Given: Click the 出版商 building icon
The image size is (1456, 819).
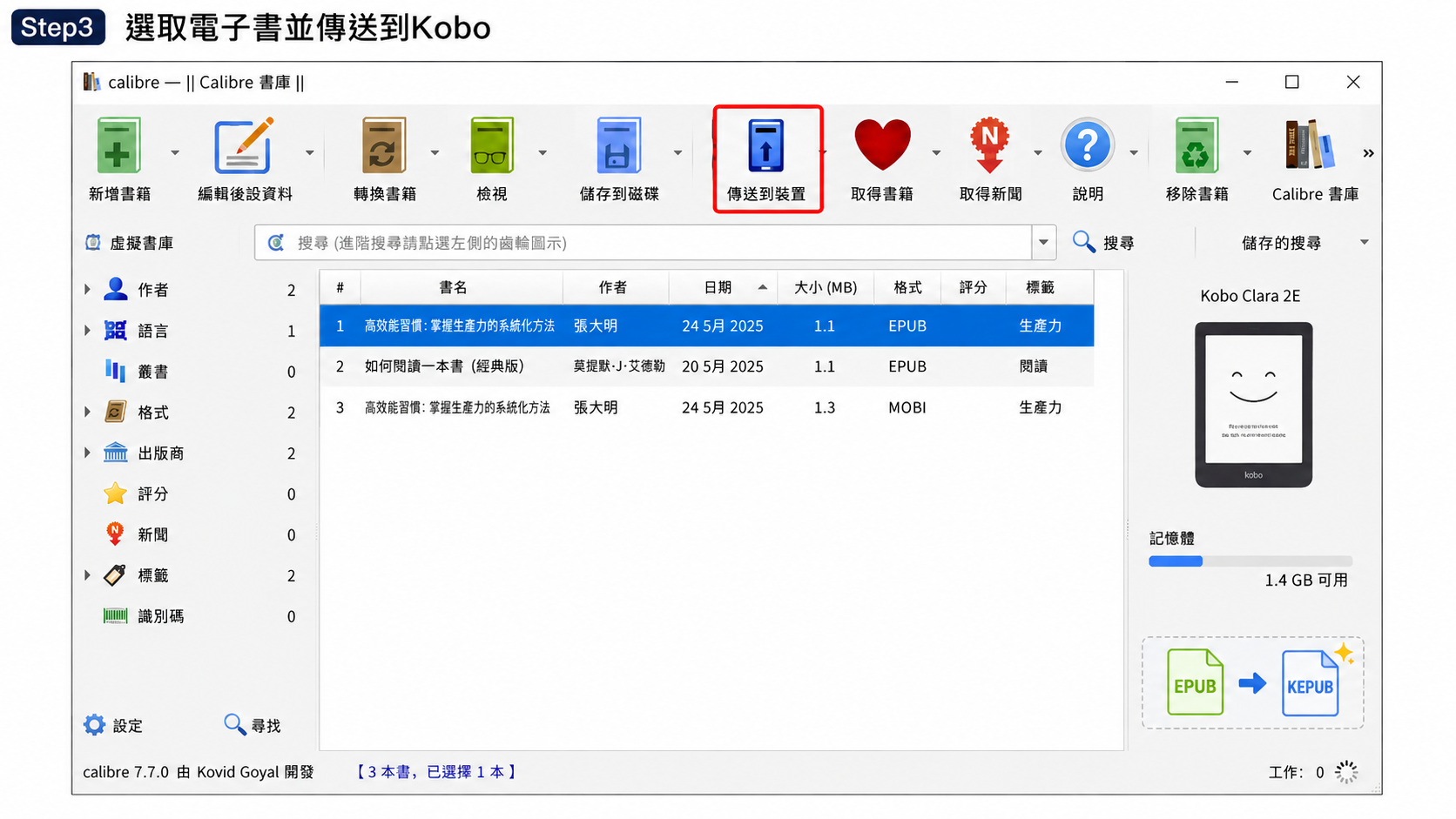Looking at the screenshot, I should point(116,453).
